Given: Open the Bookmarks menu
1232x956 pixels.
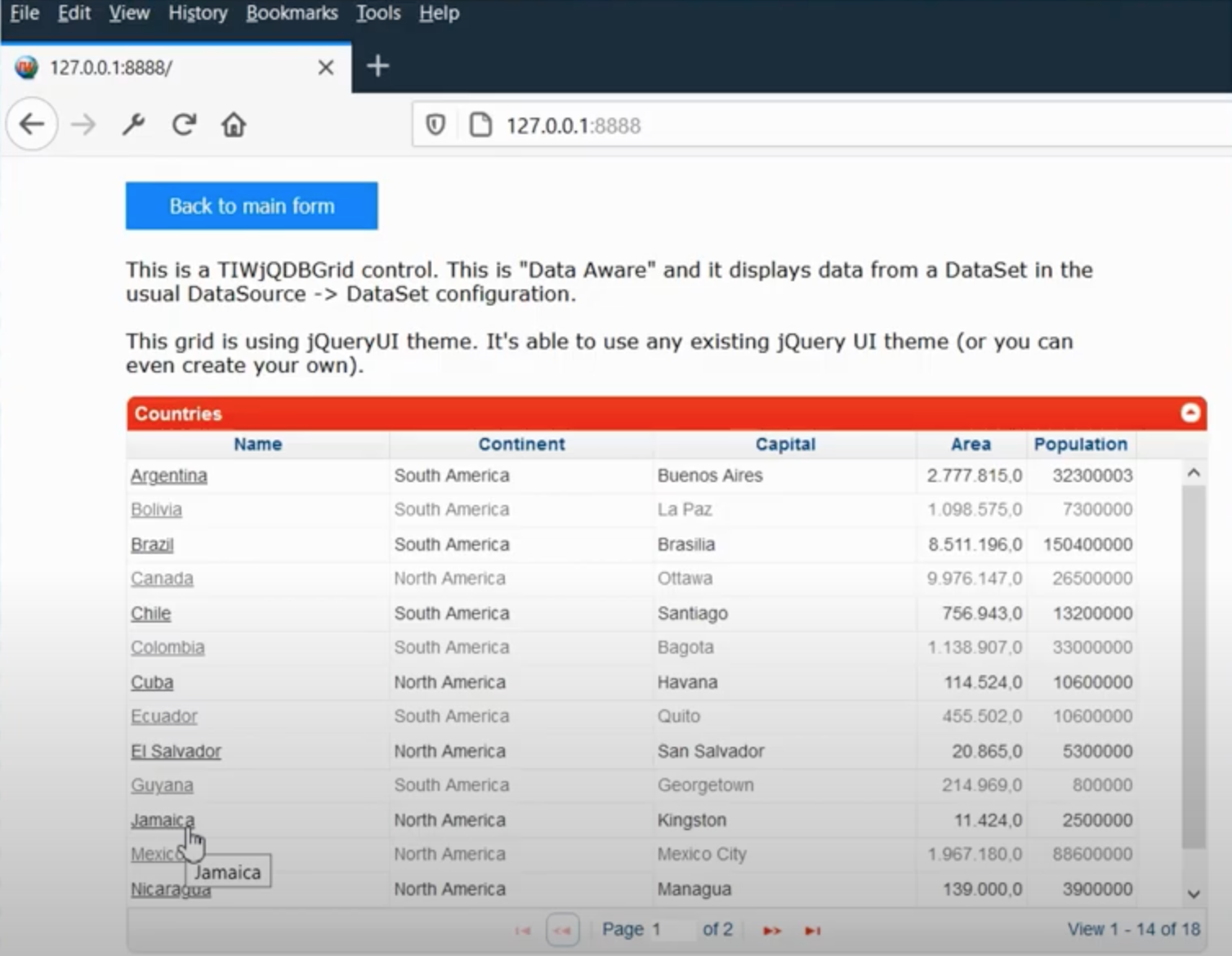Looking at the screenshot, I should [x=292, y=13].
